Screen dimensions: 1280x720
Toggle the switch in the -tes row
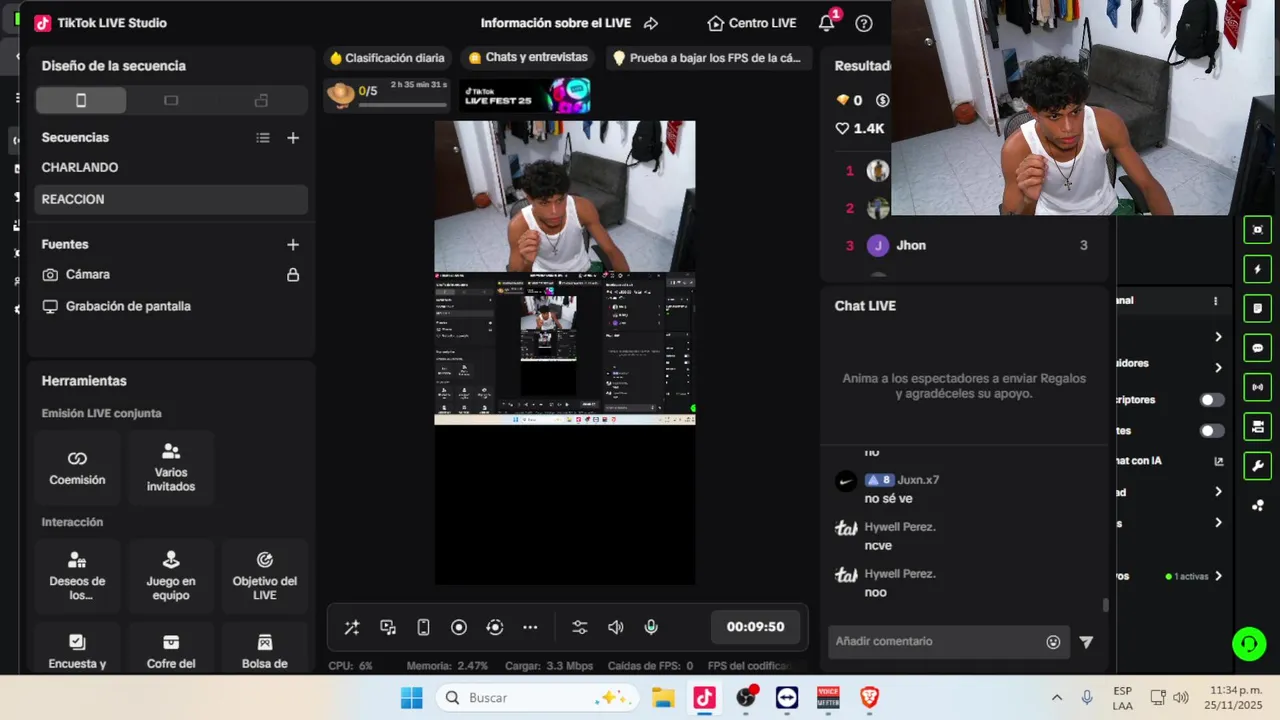tap(1212, 431)
